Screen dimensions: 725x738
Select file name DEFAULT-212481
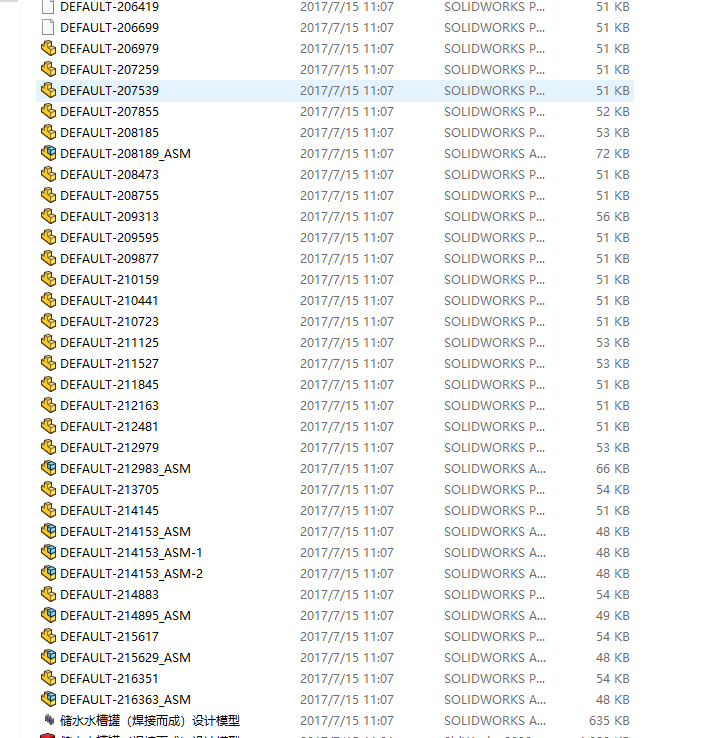click(x=109, y=426)
